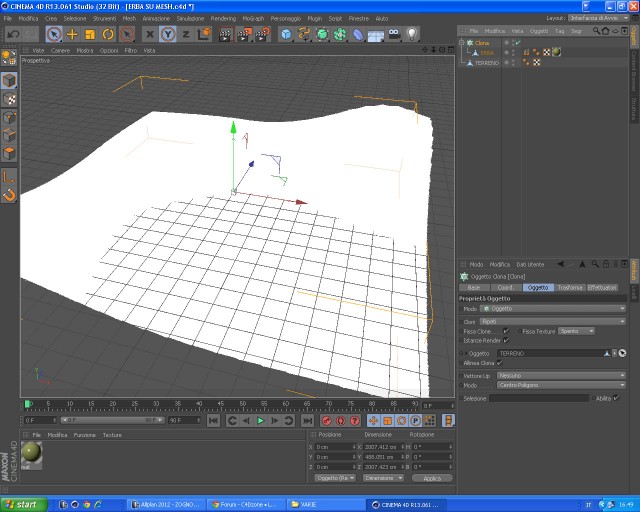Switch to the Trasforma tab
This screenshot has width=640, height=512.
click(570, 287)
